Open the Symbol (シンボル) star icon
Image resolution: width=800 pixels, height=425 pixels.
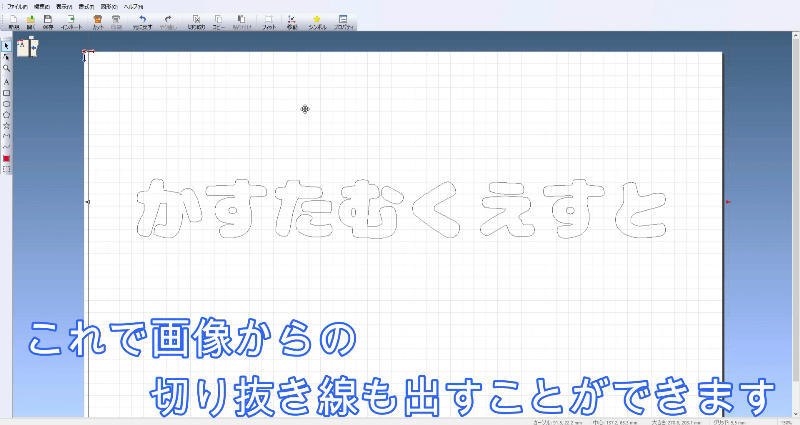[x=317, y=22]
